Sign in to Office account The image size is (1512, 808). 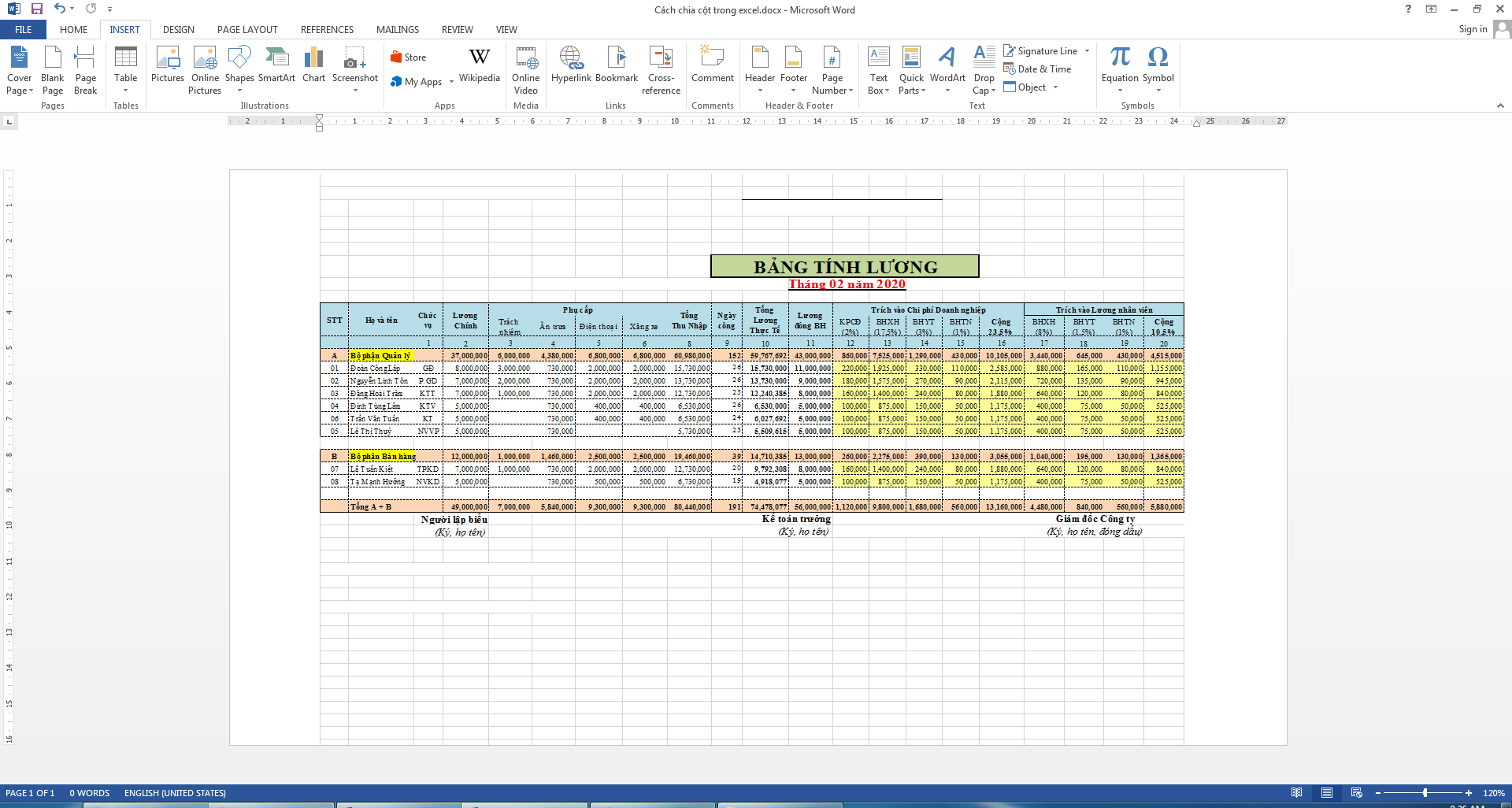click(1473, 29)
